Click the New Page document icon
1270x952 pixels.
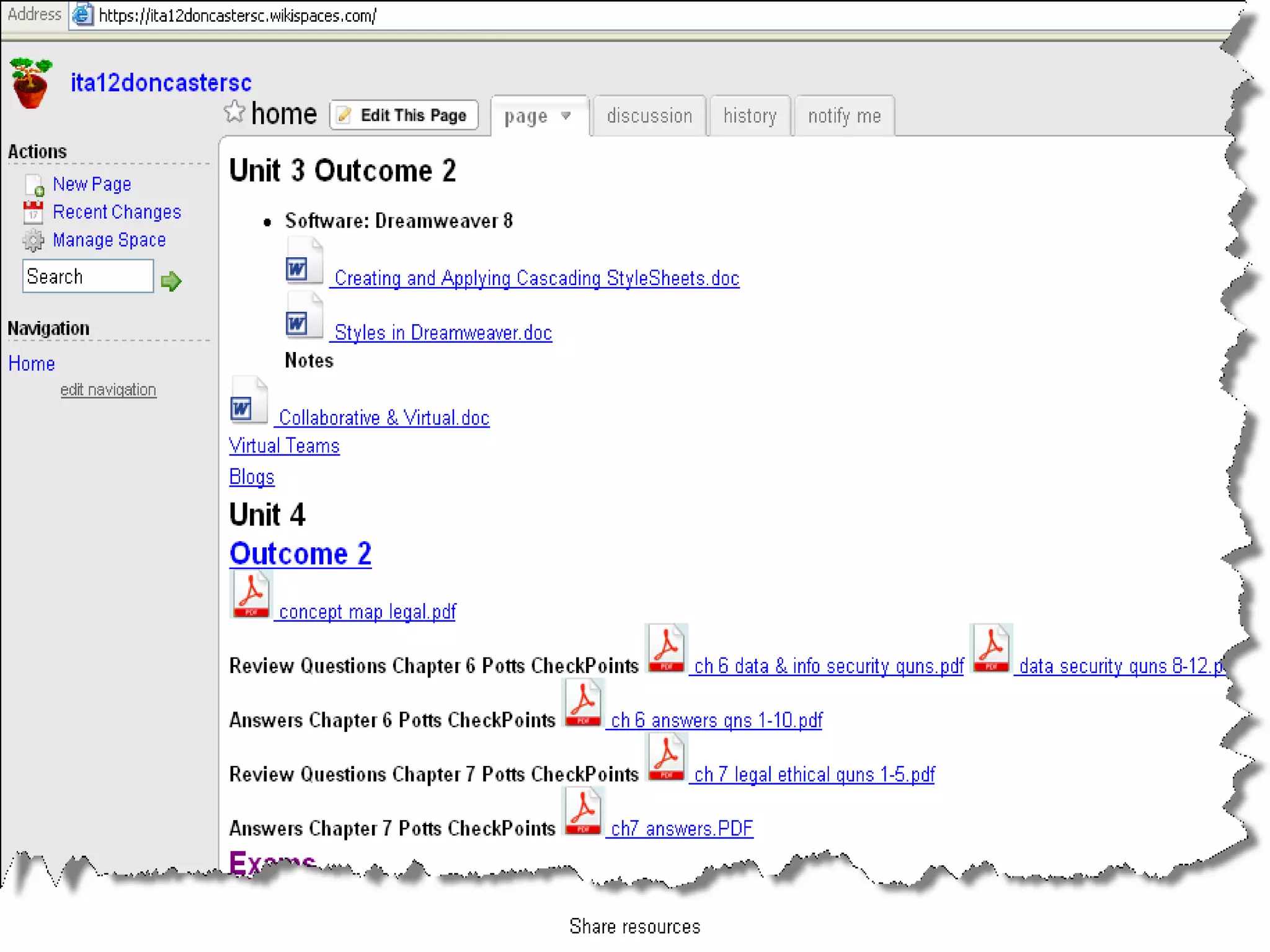[x=34, y=185]
